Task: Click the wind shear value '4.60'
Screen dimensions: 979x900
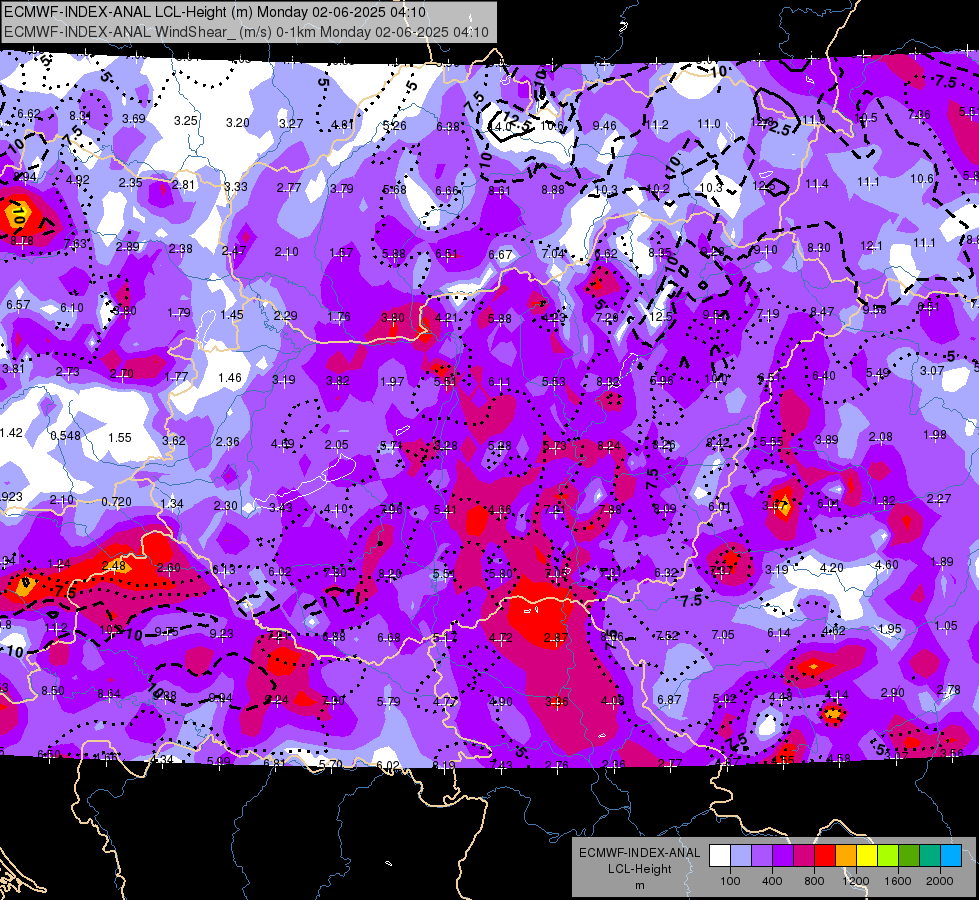Action: pos(887,565)
